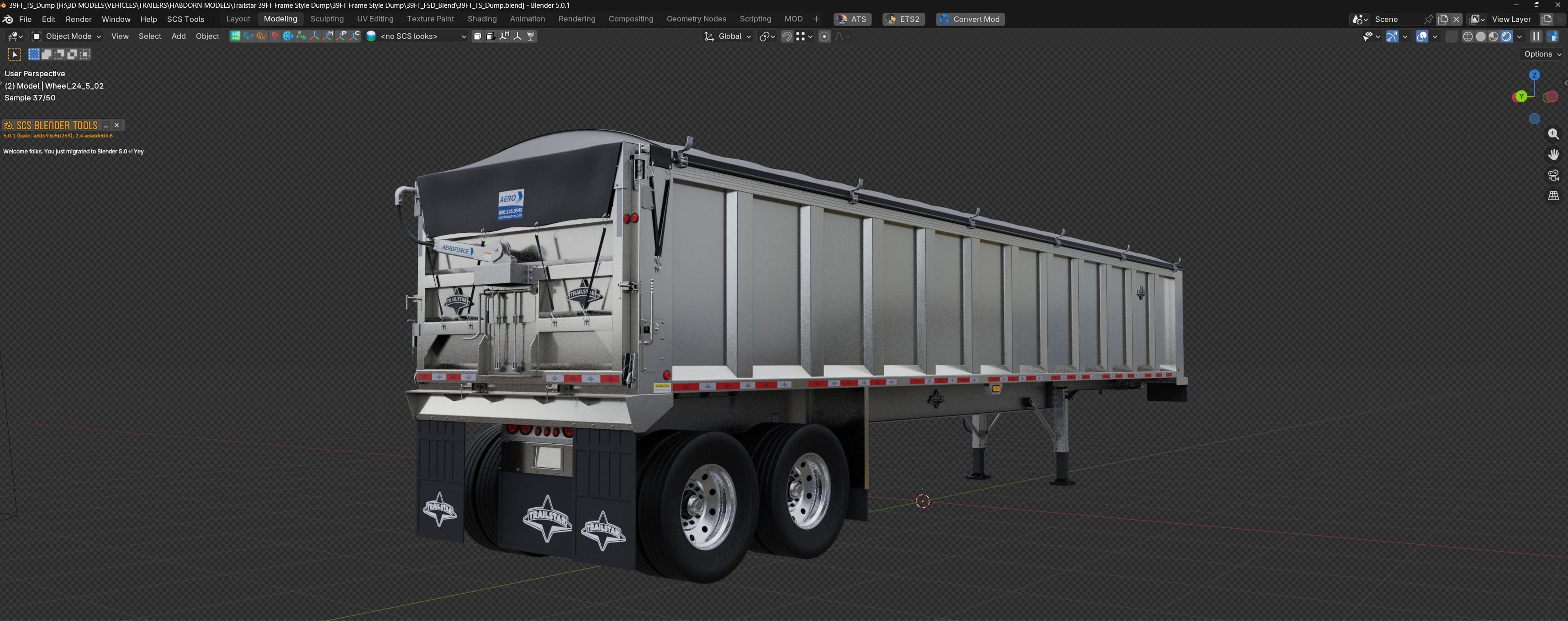This screenshot has height=621, width=1568.
Task: Click the Convert Mod button
Action: (970, 20)
